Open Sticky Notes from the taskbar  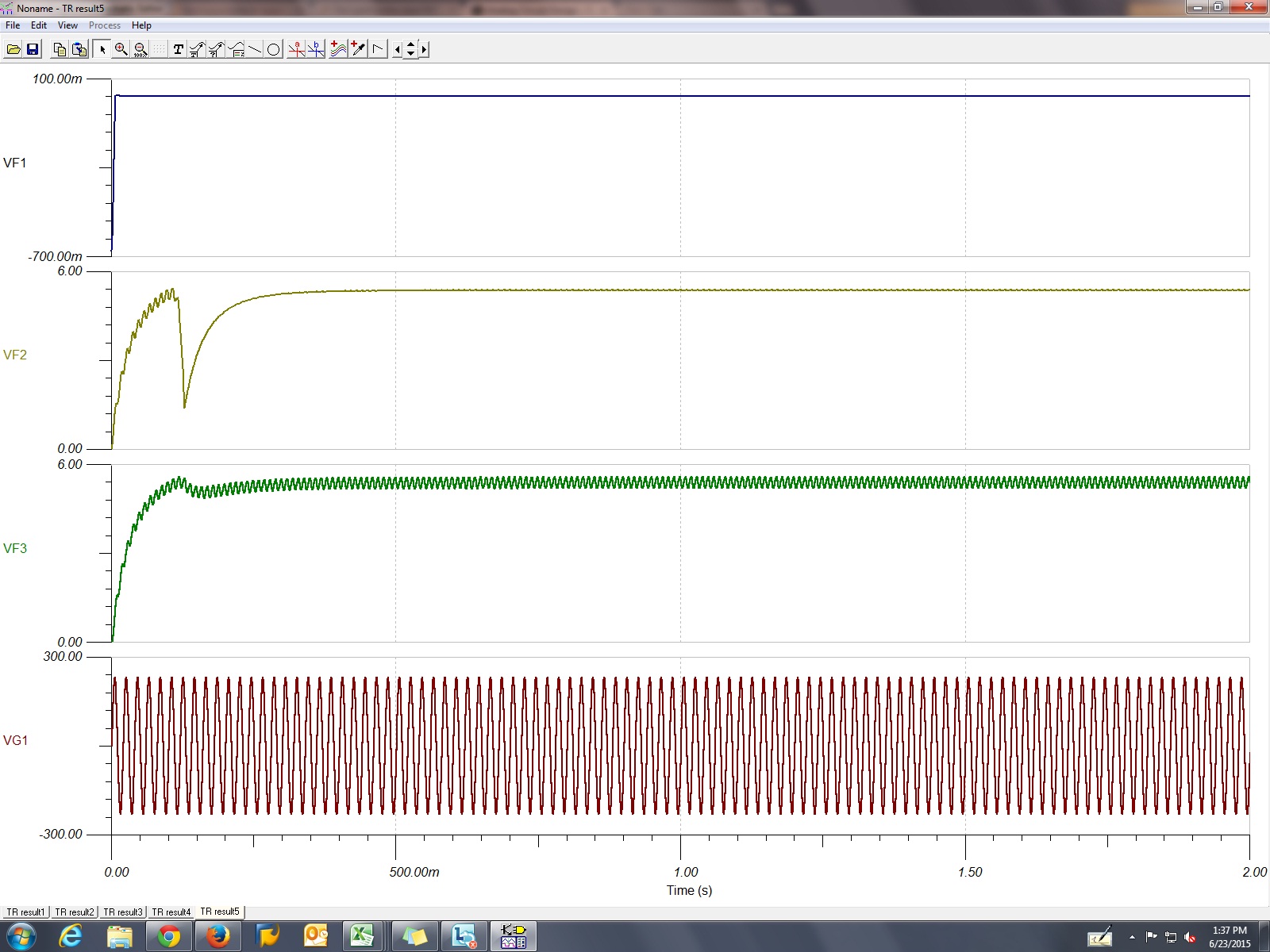pos(414,937)
